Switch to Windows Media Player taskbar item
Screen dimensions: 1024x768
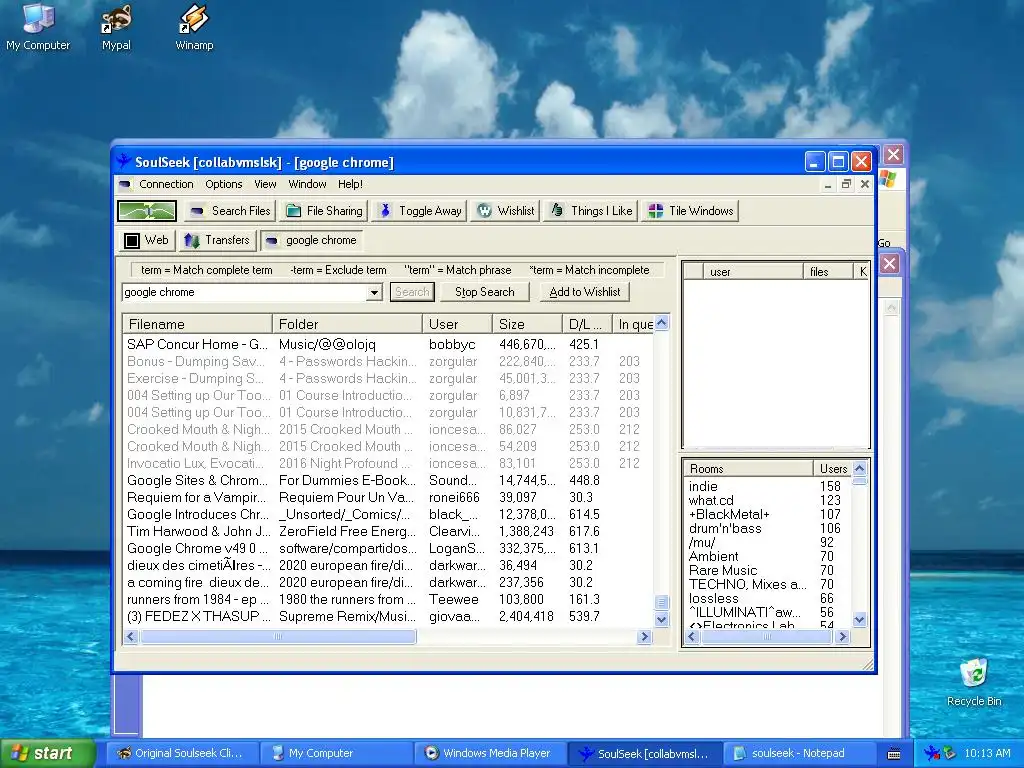(491, 753)
